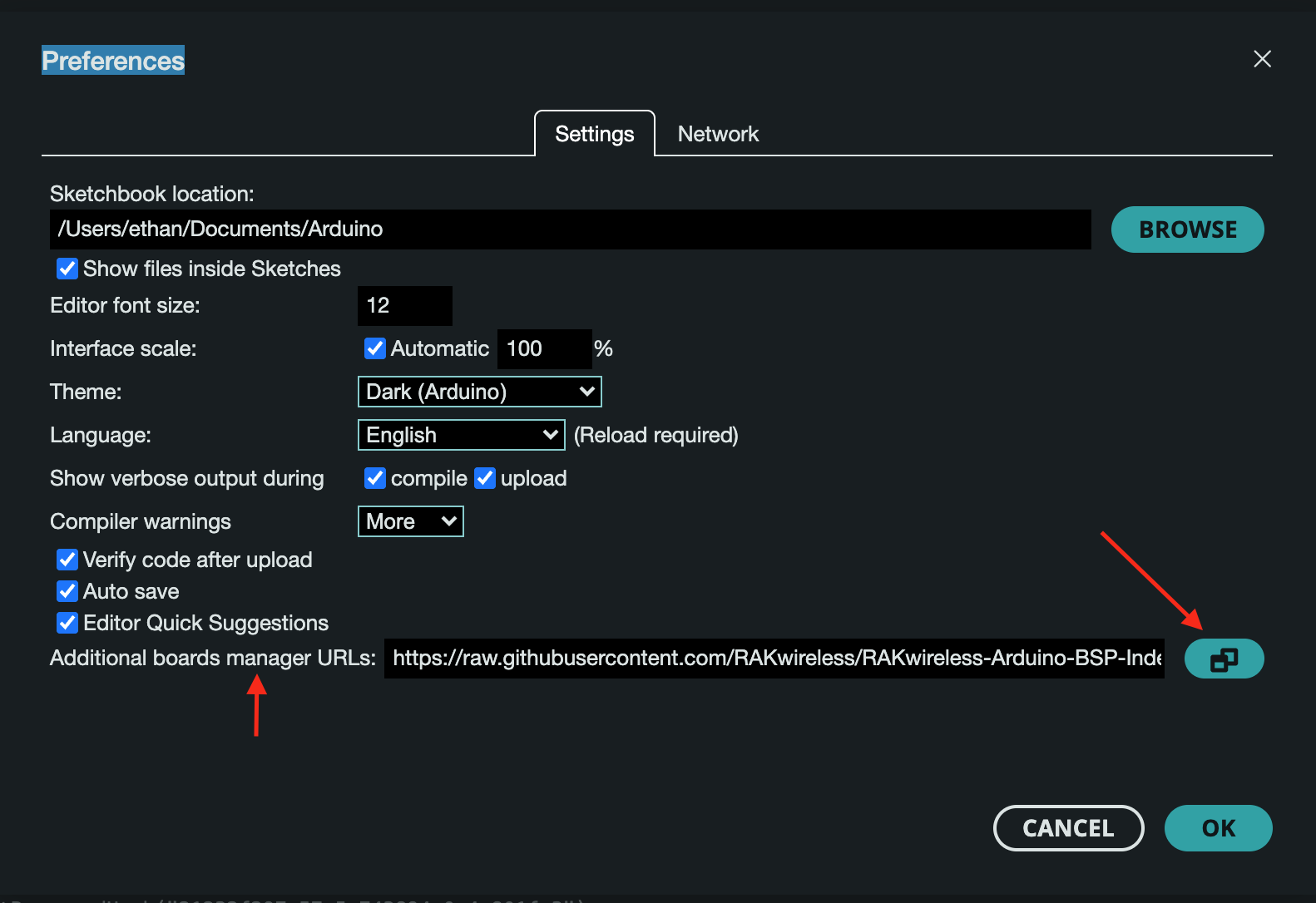Turn off Auto save checkbox

pos(67,591)
